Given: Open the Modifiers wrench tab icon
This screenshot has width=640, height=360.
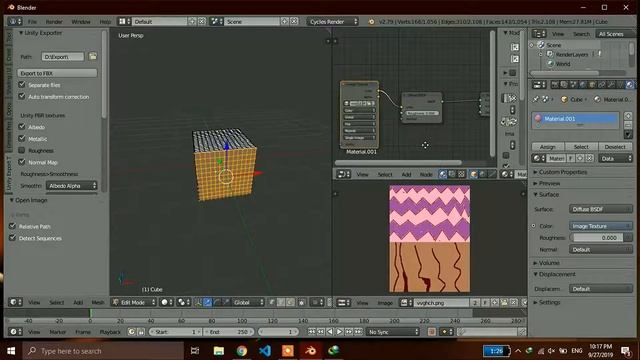Looking at the screenshot, I should point(611,85).
